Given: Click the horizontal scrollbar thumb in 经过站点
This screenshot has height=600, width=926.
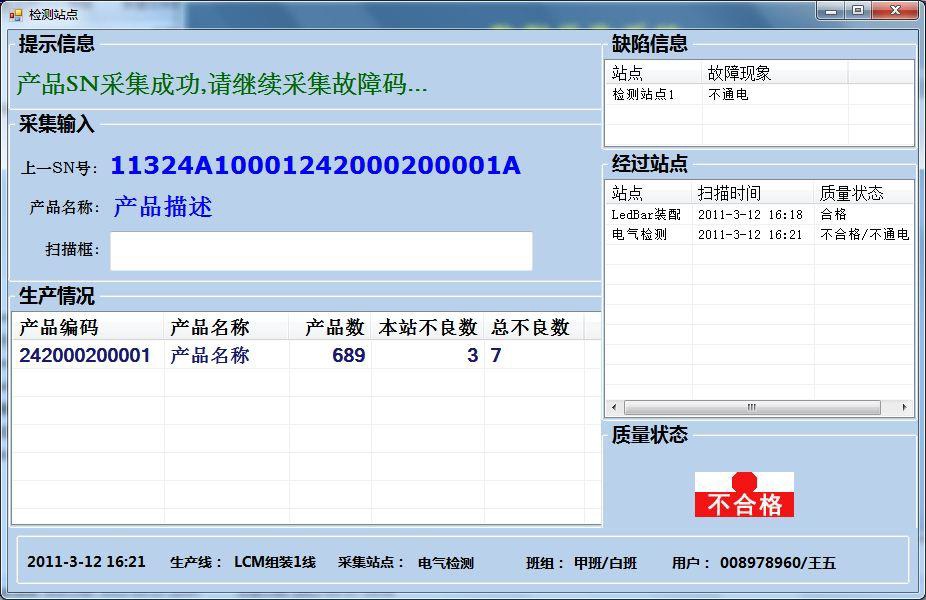Looking at the screenshot, I should tap(752, 407).
